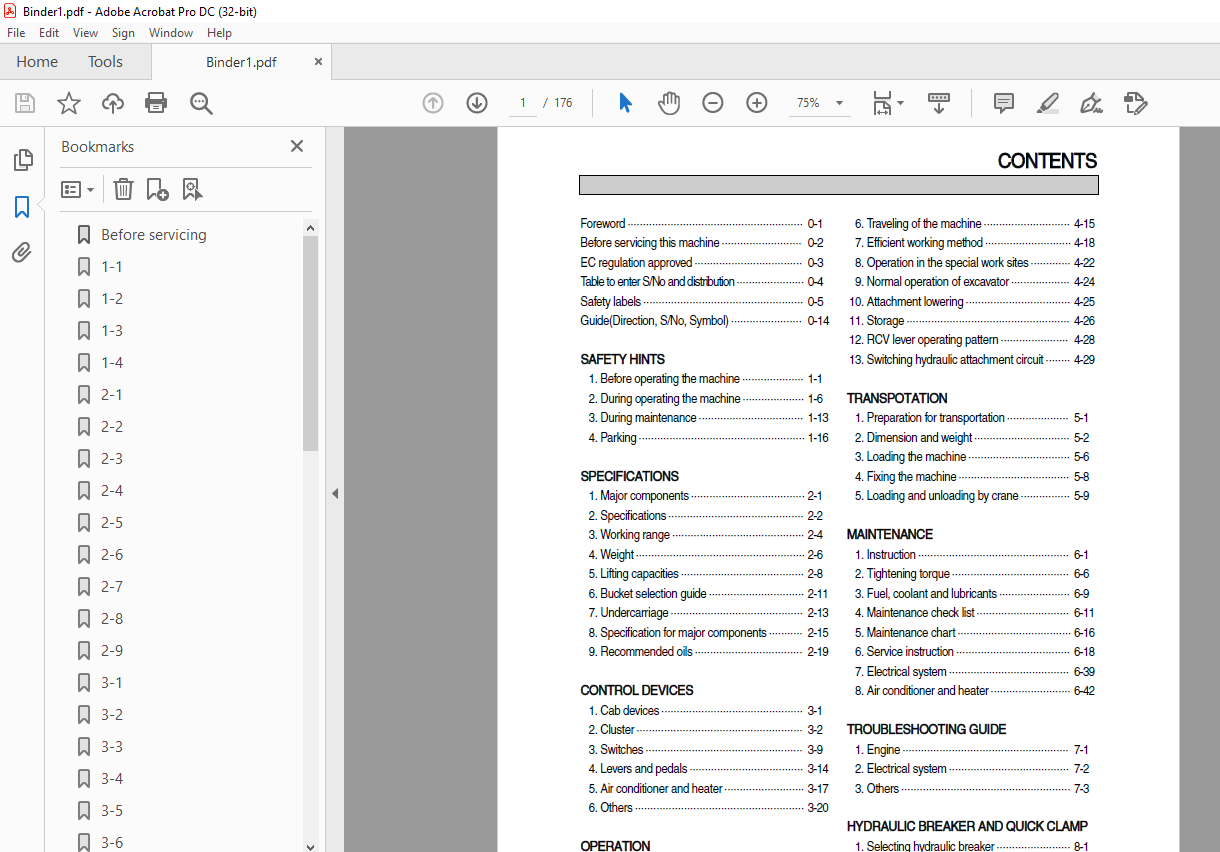Toggle the Bookmarks navigation panel icon
The width and height of the screenshot is (1220, 852).
click(x=22, y=207)
